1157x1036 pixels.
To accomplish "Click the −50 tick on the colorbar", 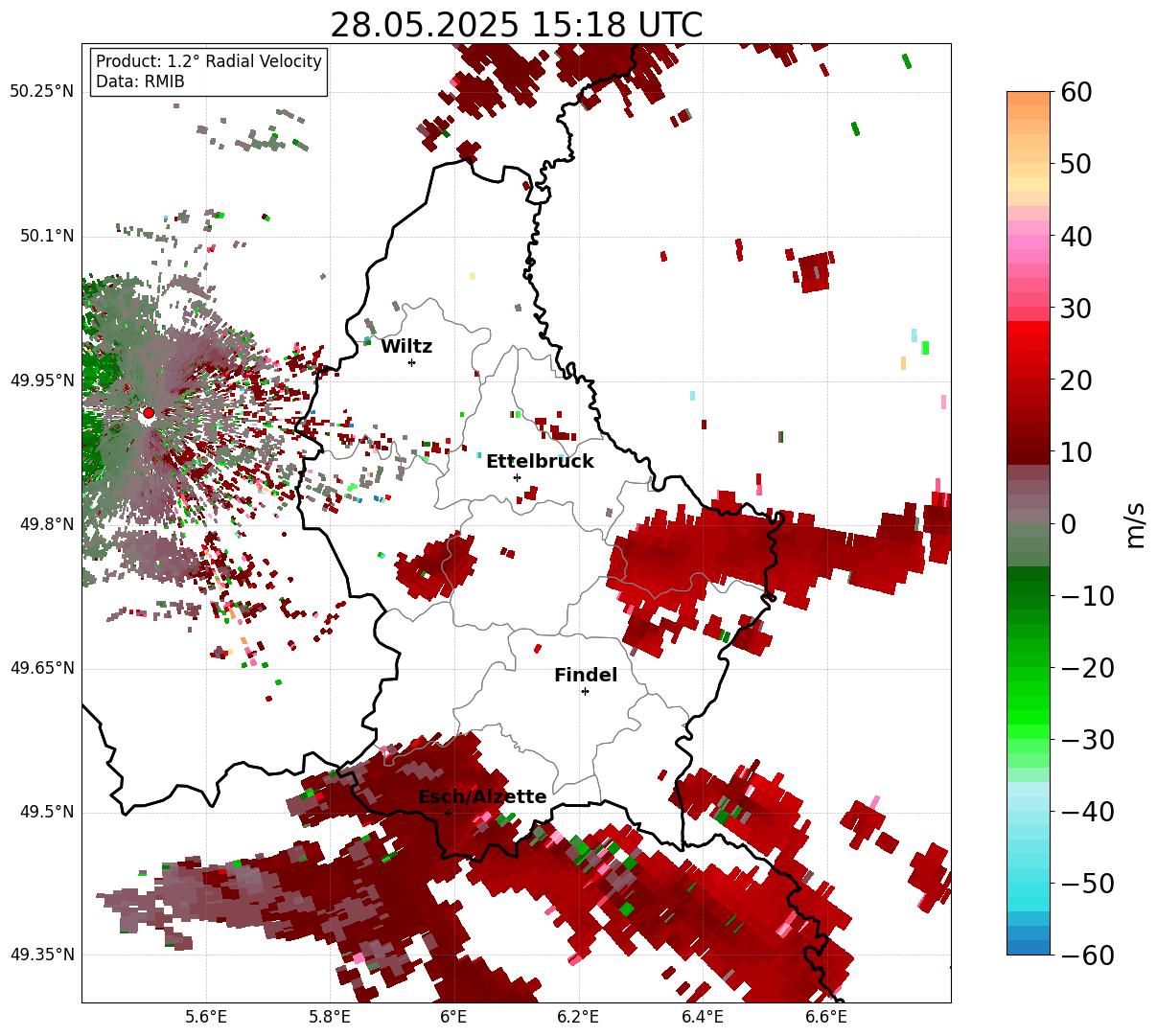I will tap(1087, 883).
